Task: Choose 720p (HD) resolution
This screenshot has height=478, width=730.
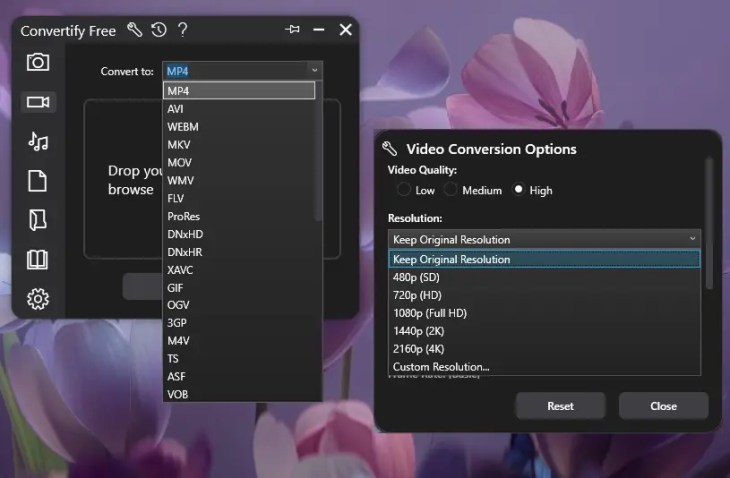Action: (544, 295)
